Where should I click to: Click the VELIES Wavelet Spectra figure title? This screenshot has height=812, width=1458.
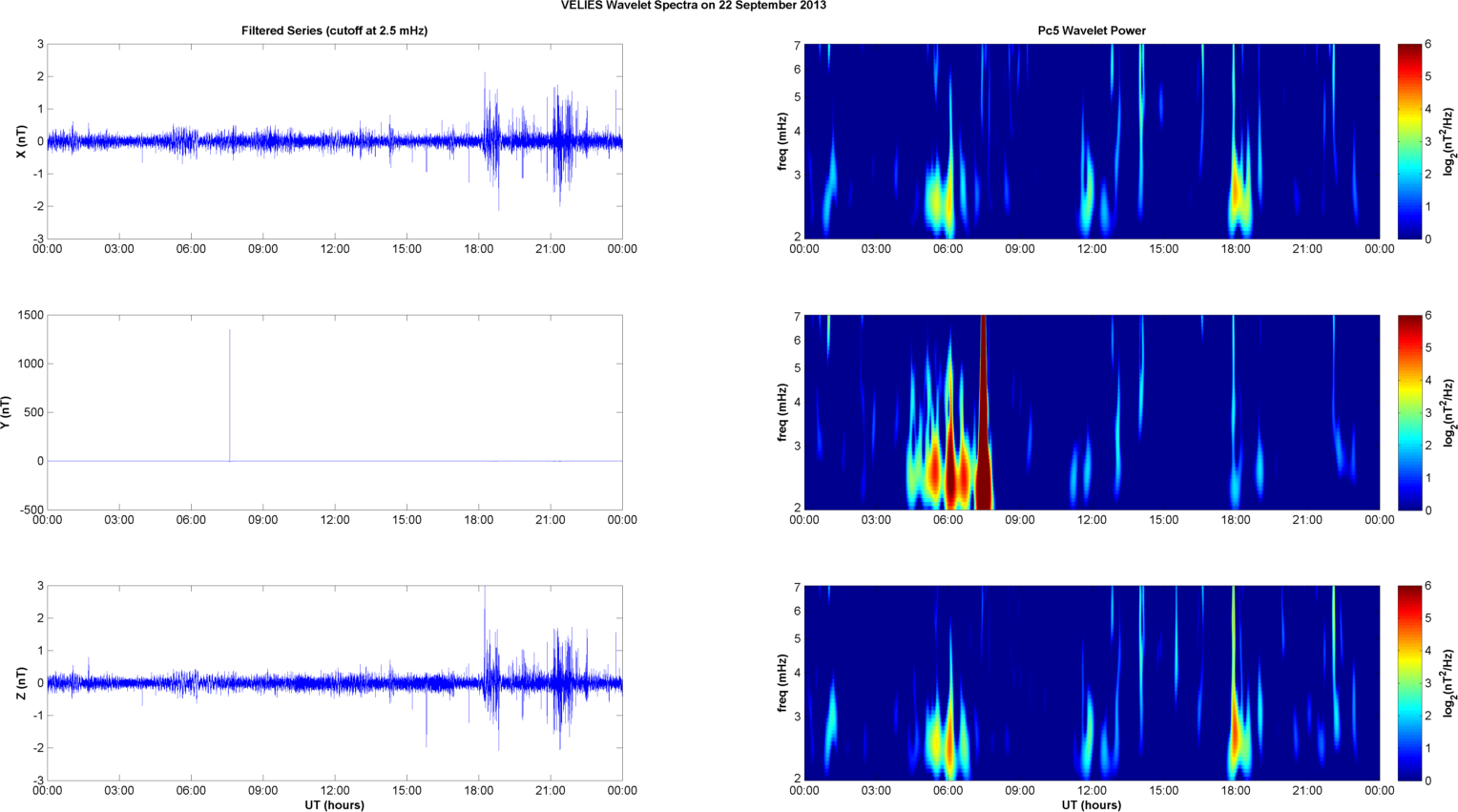pyautogui.click(x=694, y=6)
